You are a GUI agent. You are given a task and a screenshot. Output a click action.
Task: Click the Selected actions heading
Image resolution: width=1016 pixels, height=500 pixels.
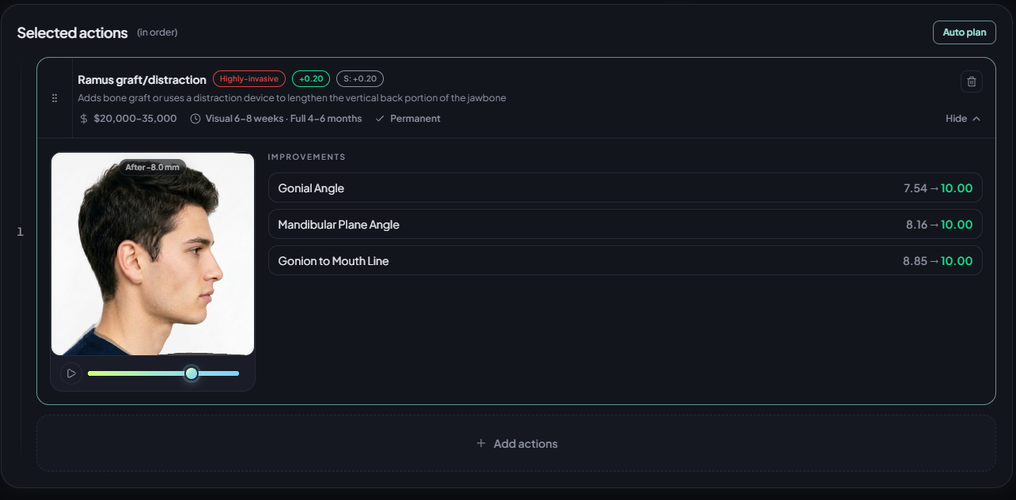pyautogui.click(x=72, y=33)
